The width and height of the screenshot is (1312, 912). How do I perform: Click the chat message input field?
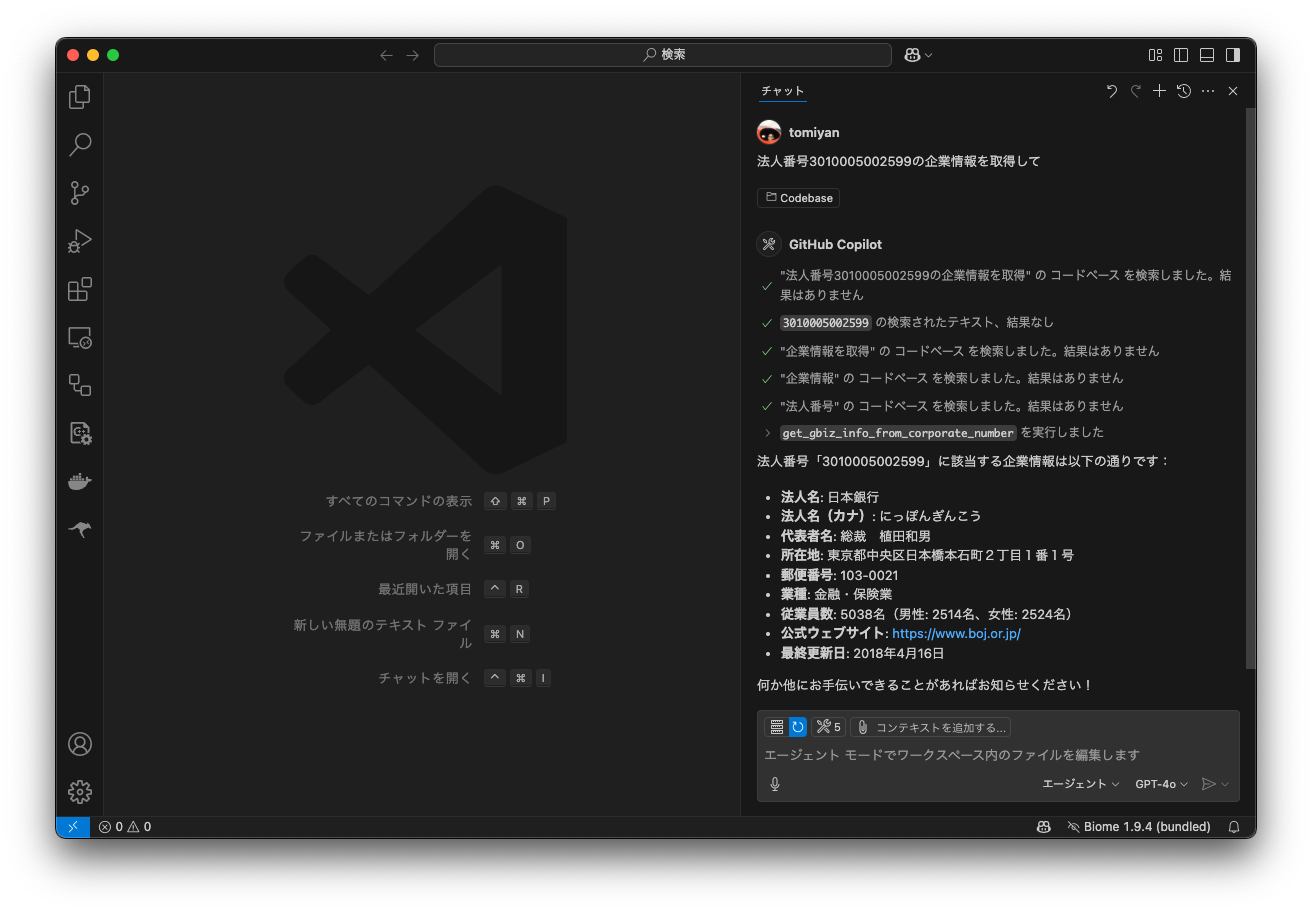[x=998, y=755]
